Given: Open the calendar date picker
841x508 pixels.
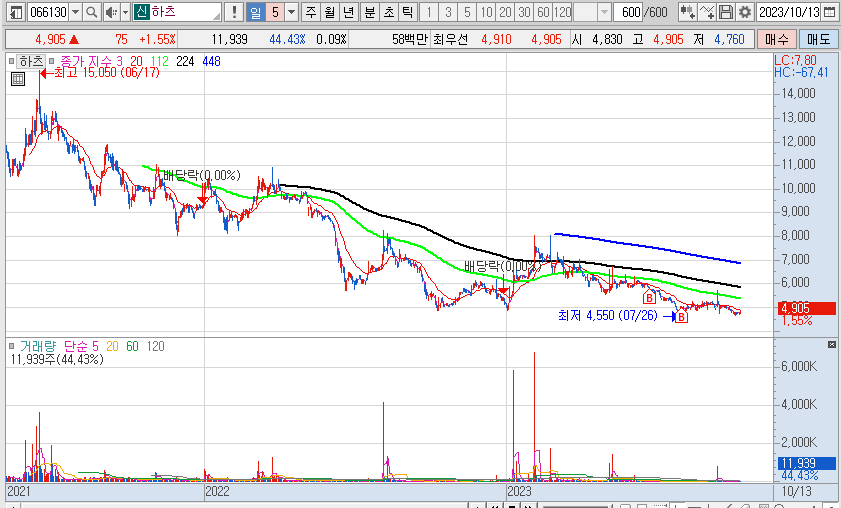Looking at the screenshot, I should pyautogui.click(x=829, y=12).
